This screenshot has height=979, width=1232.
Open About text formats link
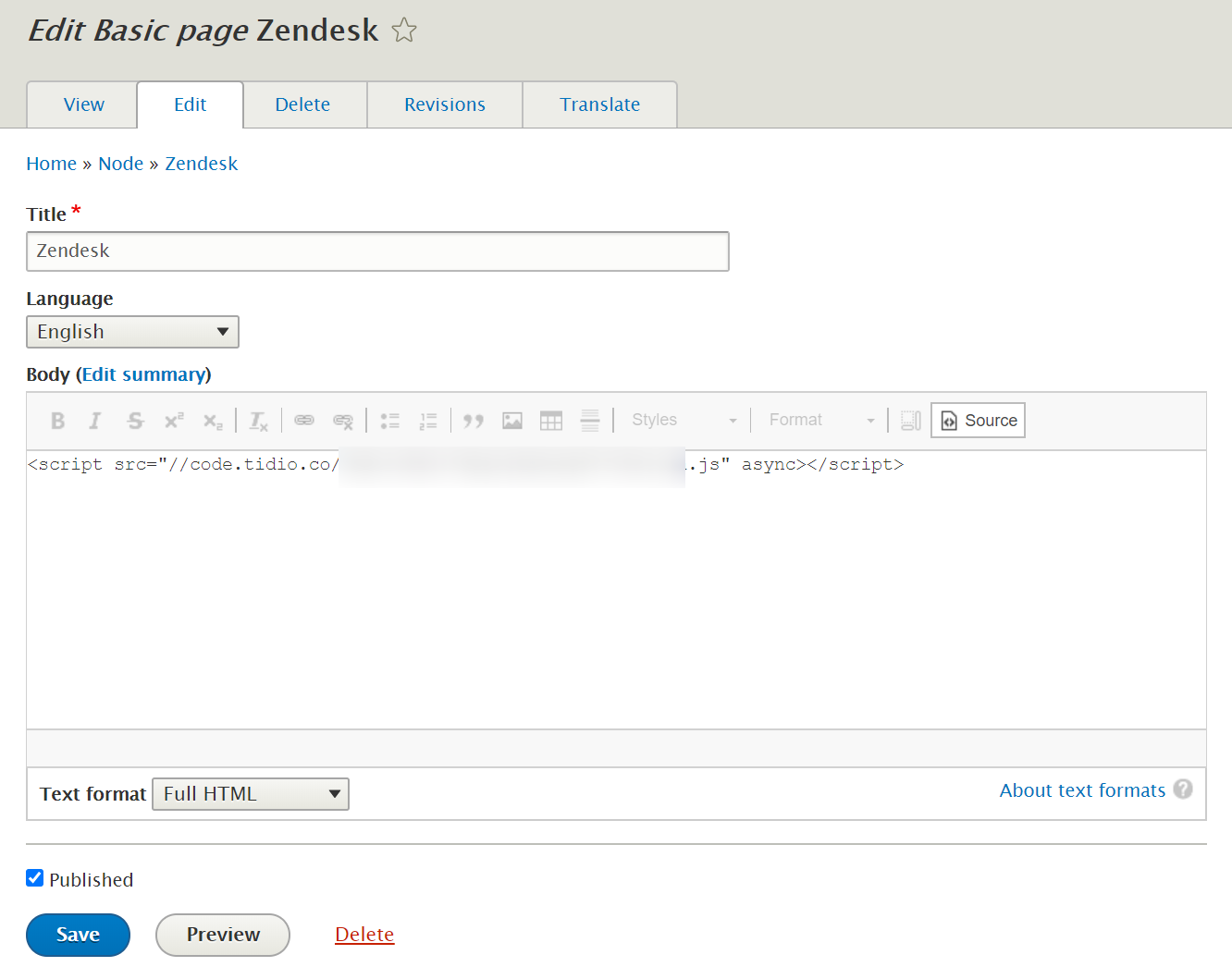1082,790
